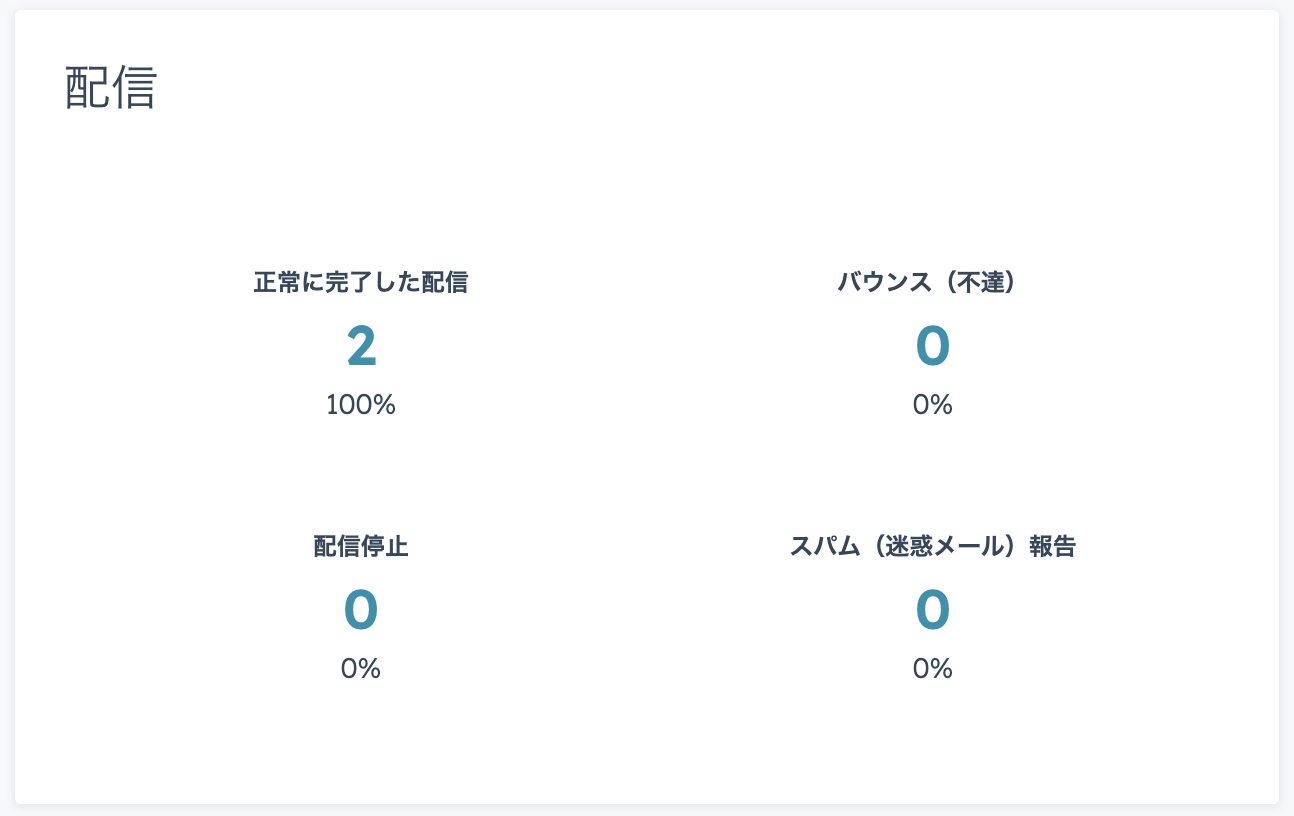View spam-reporting contacts via the teal zero

pos(932,610)
